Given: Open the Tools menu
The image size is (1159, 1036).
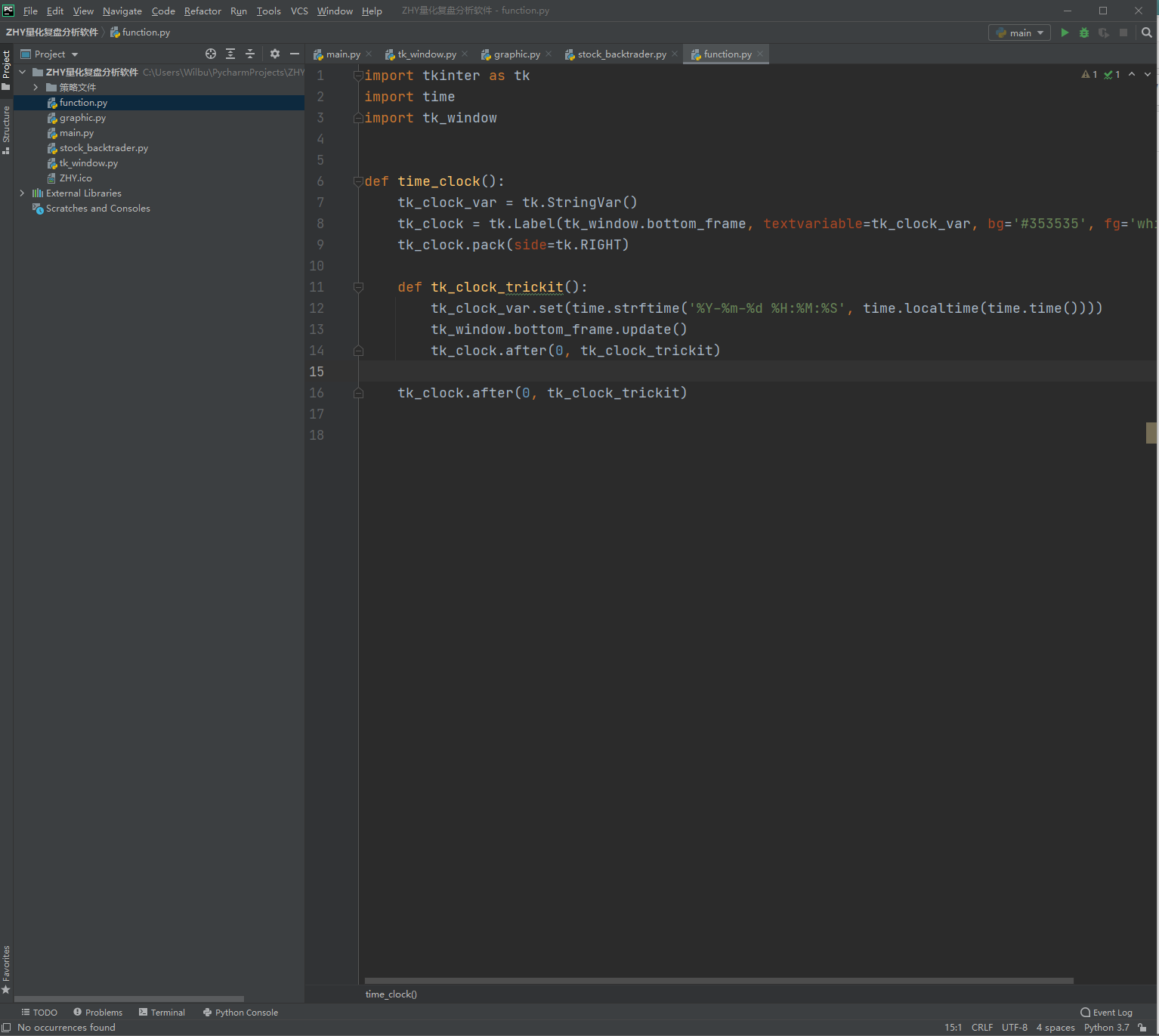Looking at the screenshot, I should (268, 11).
